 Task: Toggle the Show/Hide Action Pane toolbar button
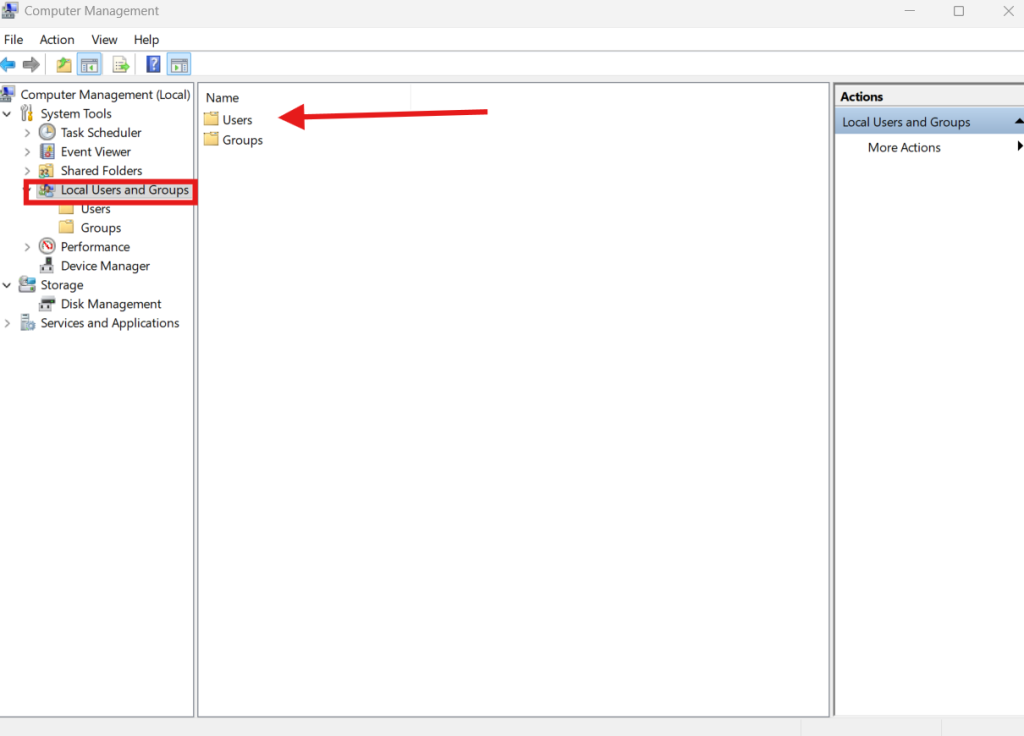coord(179,63)
